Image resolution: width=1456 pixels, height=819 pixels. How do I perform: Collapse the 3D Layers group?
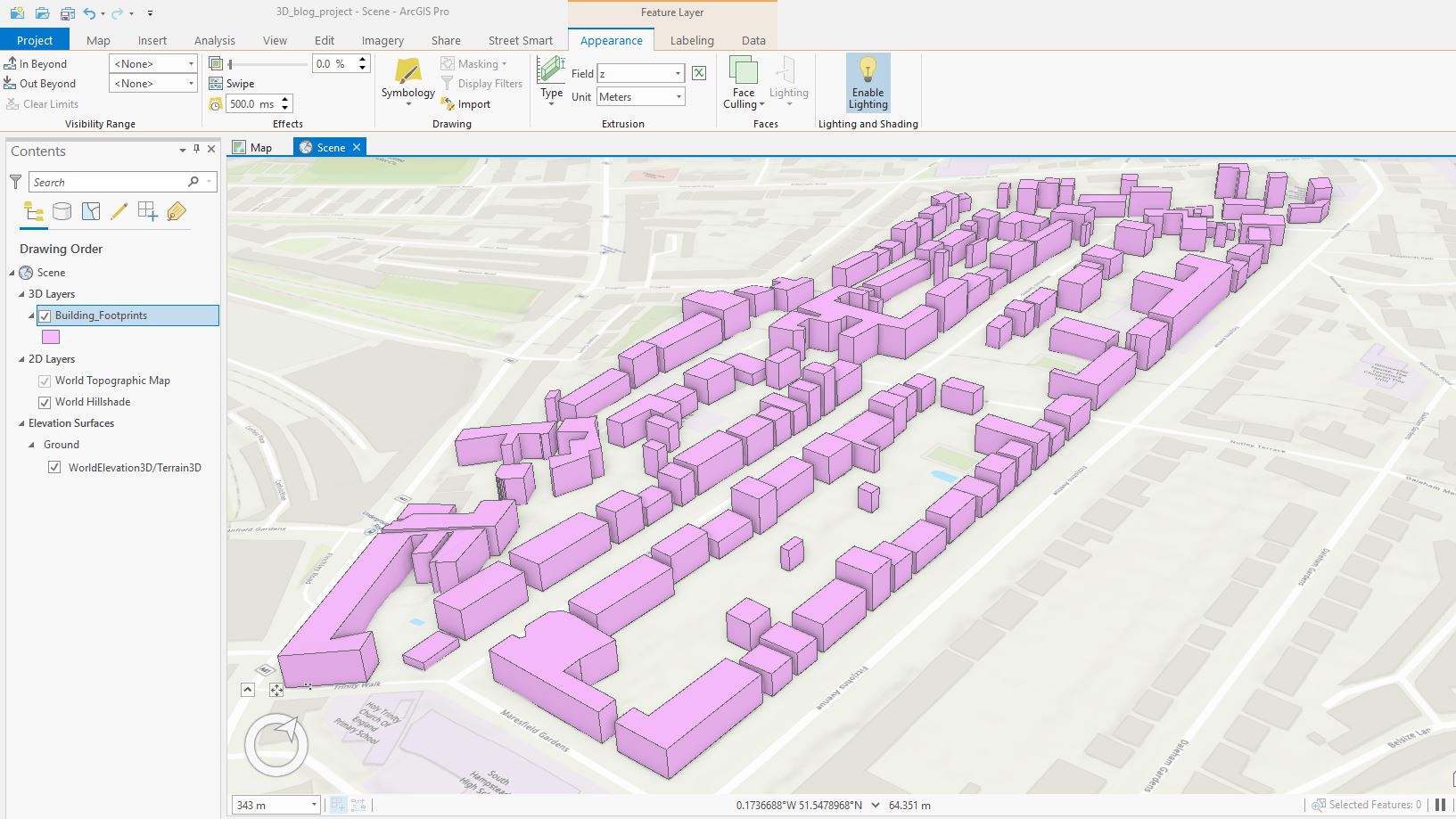22,294
